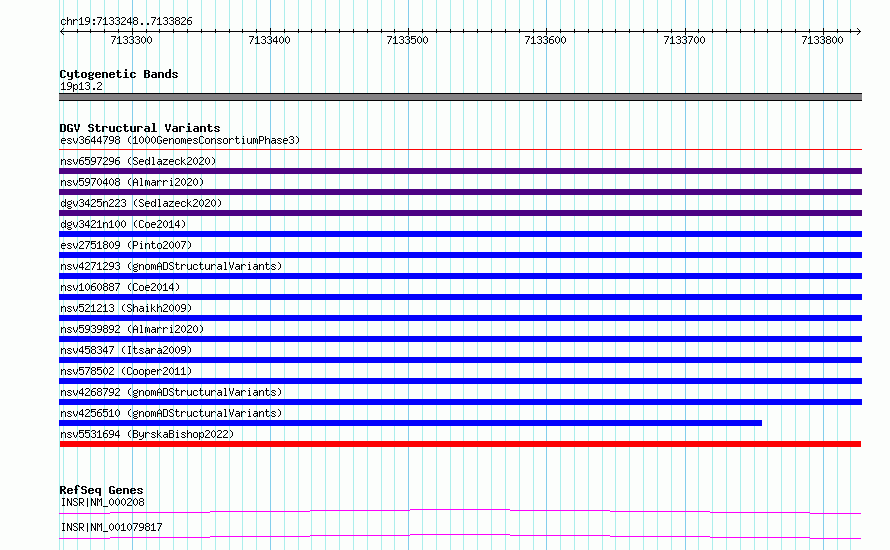Click the purple nsv5970408 variant bar
The width and height of the screenshot is (890, 550).
click(x=460, y=192)
